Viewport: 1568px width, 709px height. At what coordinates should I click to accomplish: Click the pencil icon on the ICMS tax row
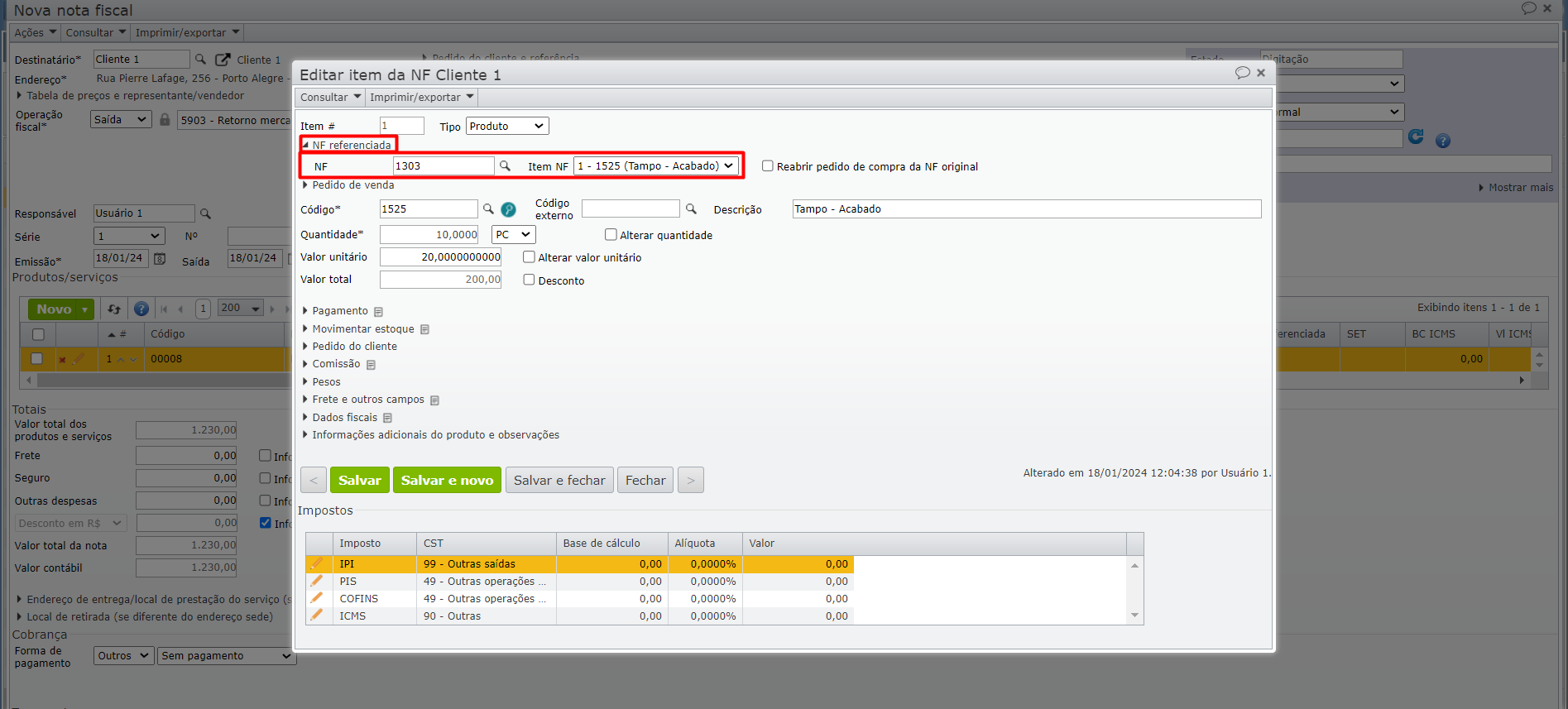[317, 616]
